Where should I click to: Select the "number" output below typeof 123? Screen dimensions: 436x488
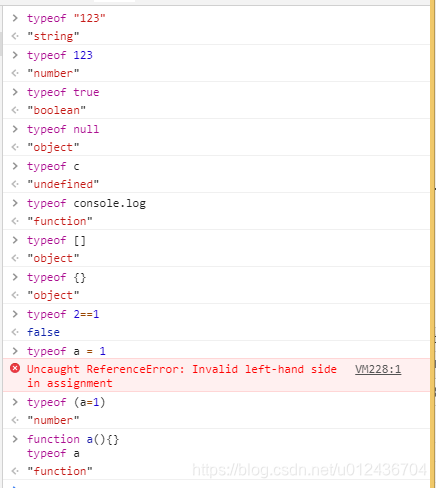tap(53, 73)
